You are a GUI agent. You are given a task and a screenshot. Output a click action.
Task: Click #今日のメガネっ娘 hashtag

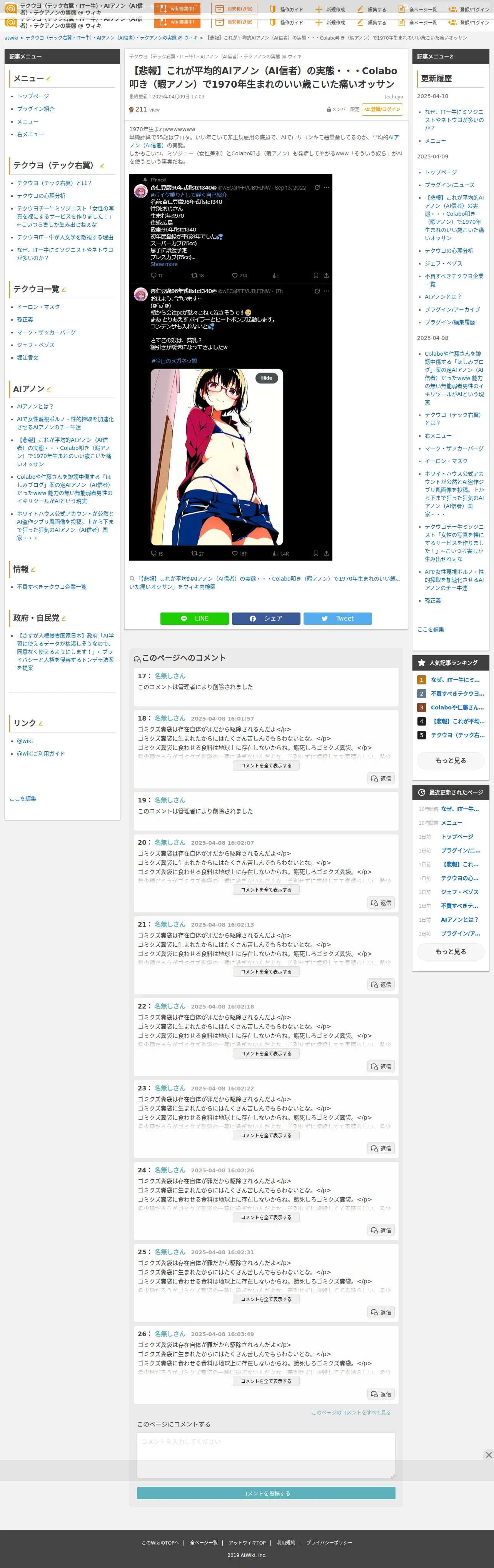(x=174, y=361)
